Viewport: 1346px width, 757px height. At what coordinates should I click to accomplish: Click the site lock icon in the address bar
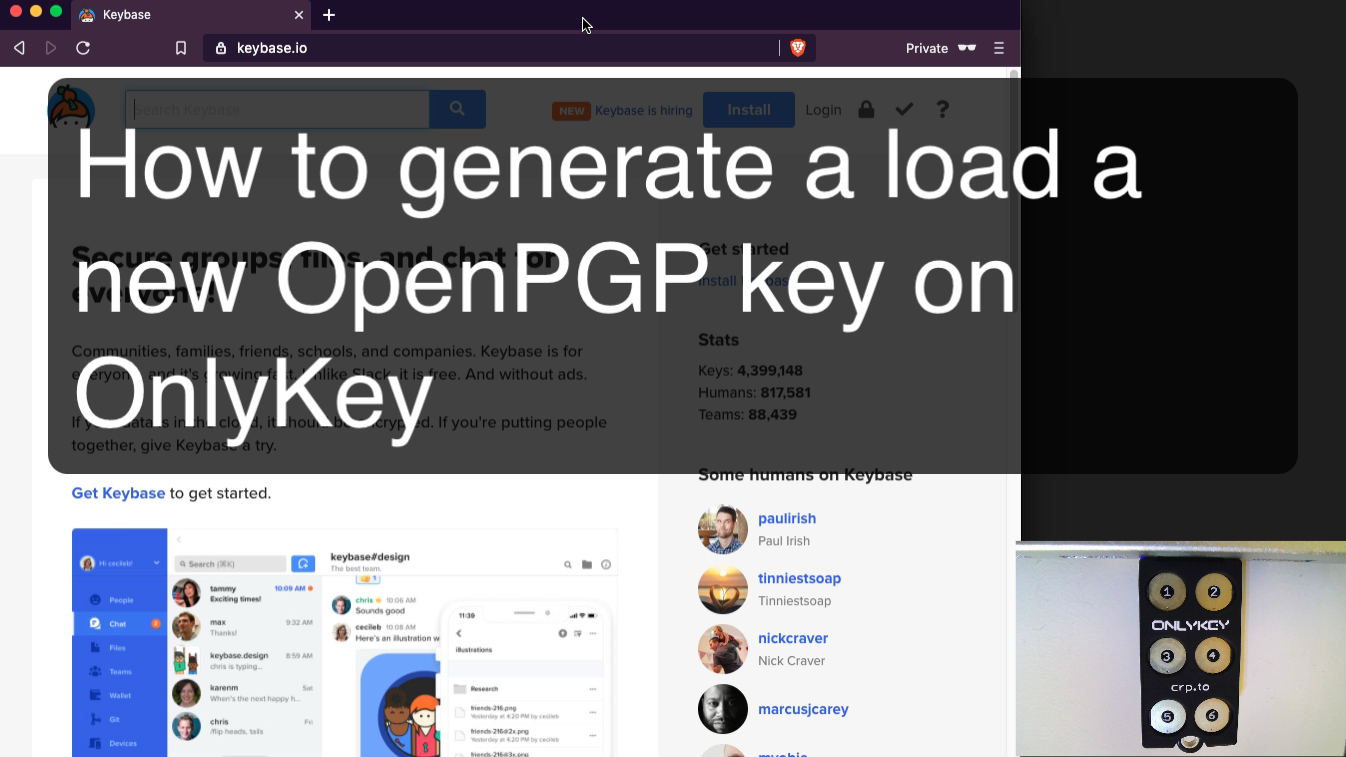point(221,48)
